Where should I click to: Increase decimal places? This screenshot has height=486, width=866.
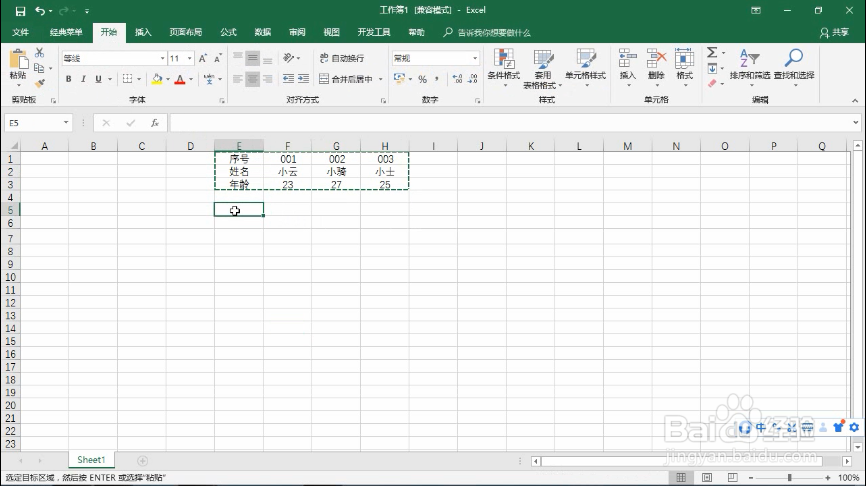(457, 79)
